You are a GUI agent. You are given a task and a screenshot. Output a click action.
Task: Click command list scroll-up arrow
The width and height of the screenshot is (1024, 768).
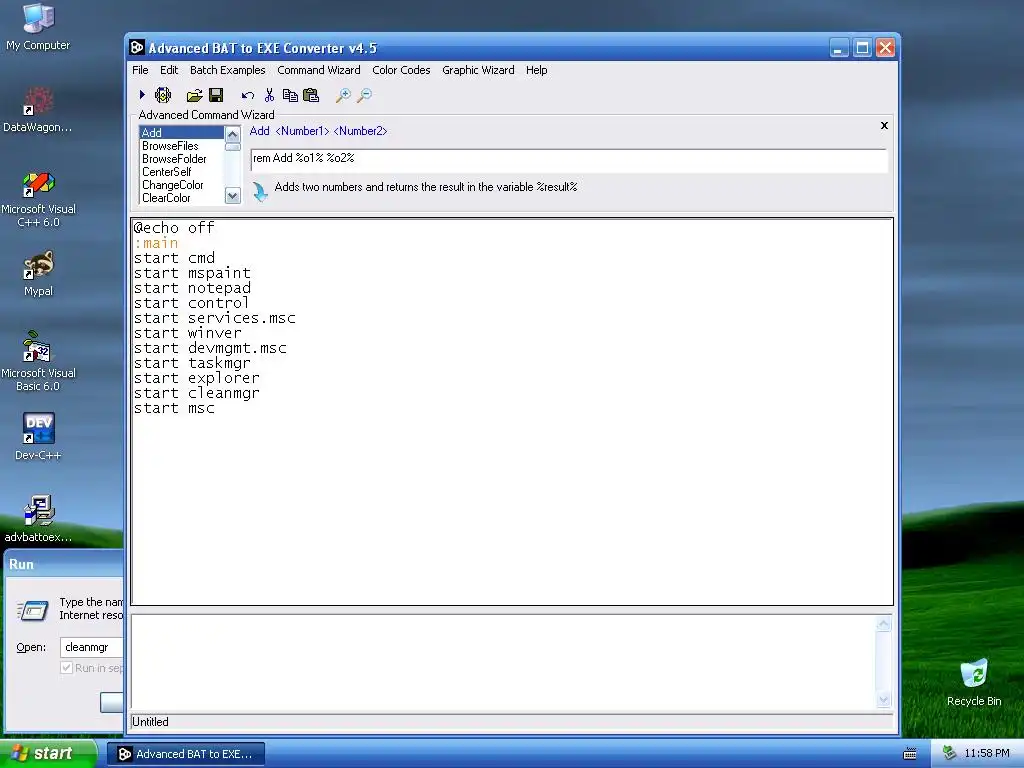[x=232, y=134]
